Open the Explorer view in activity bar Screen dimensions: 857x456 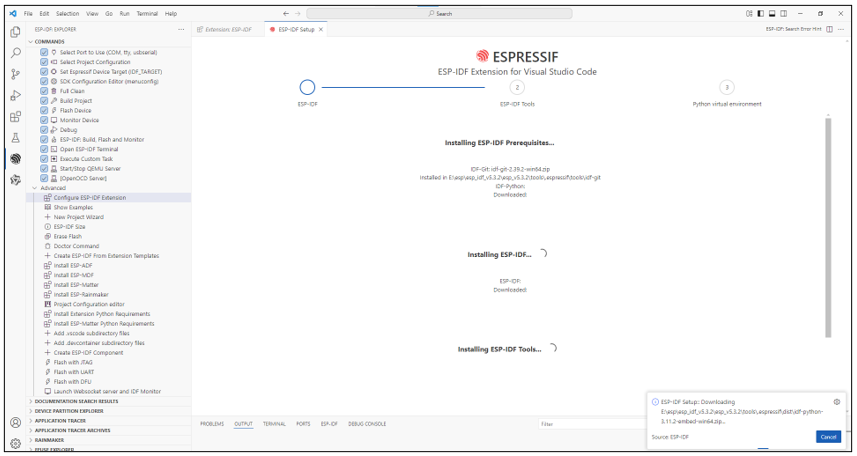[x=15, y=32]
